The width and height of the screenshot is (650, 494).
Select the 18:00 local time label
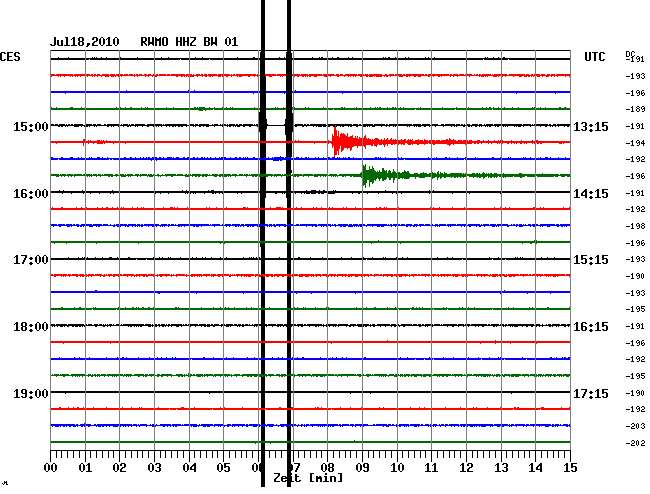(x=31, y=327)
